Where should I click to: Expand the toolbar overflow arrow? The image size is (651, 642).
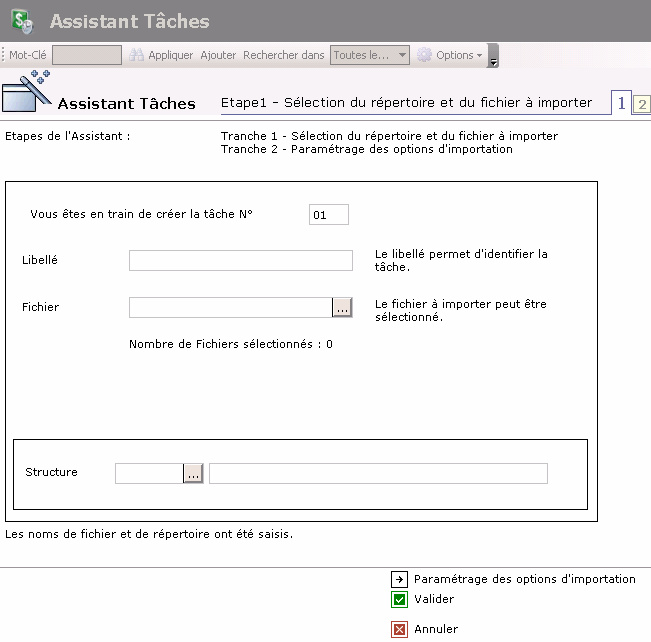click(x=493, y=58)
